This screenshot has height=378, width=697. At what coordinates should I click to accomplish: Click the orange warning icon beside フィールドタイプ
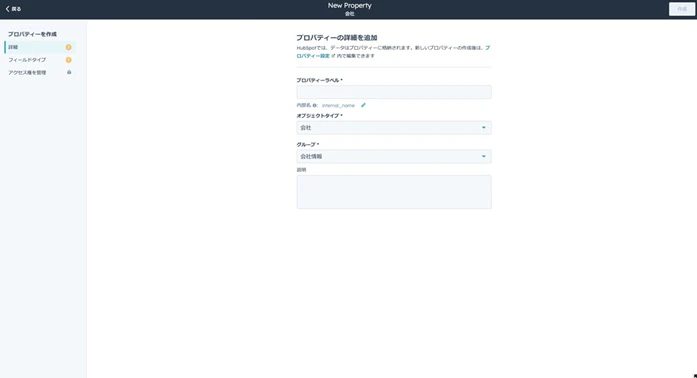(68, 60)
